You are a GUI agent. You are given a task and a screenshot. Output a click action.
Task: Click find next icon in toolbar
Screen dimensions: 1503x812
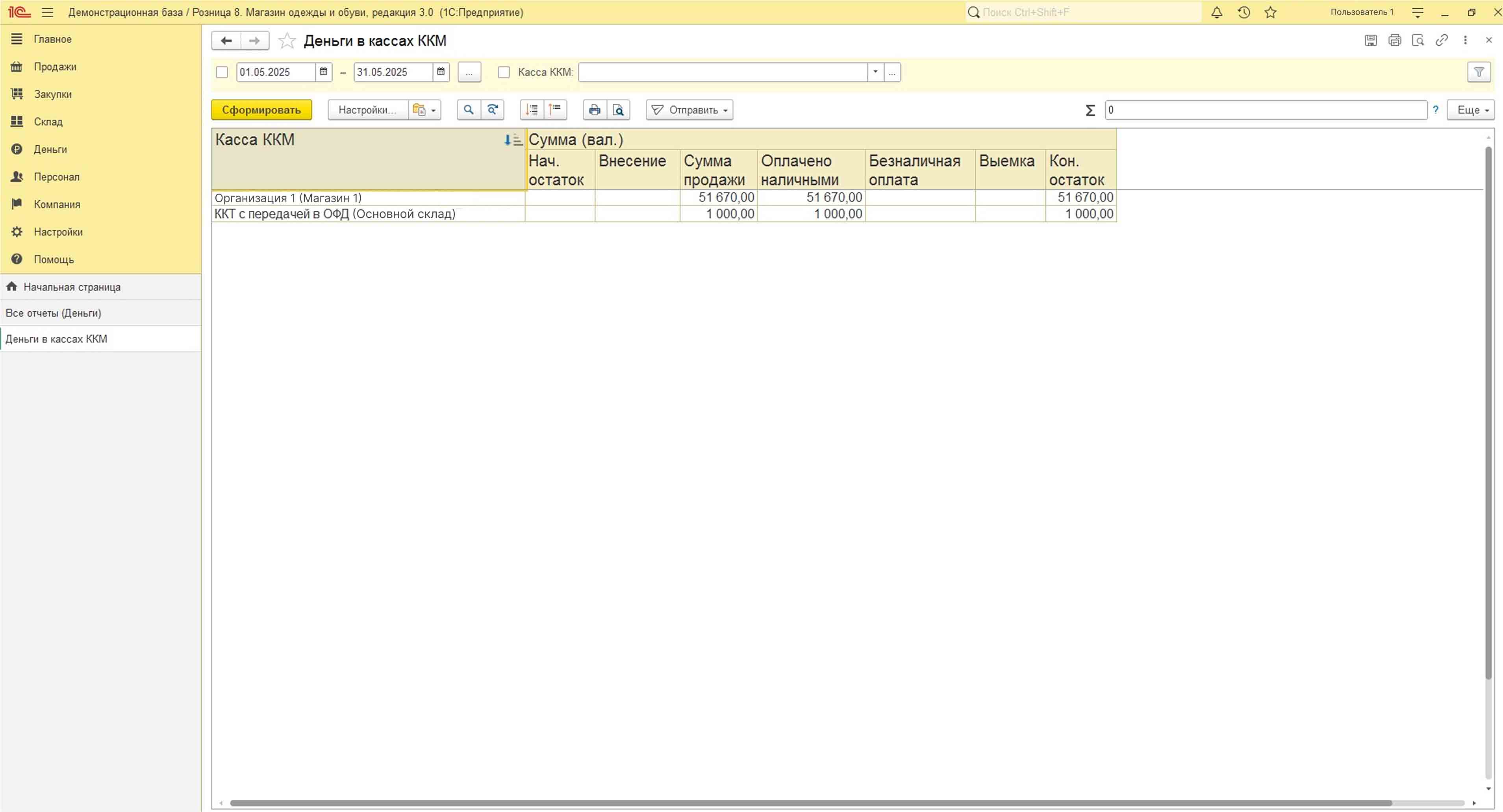click(x=493, y=110)
